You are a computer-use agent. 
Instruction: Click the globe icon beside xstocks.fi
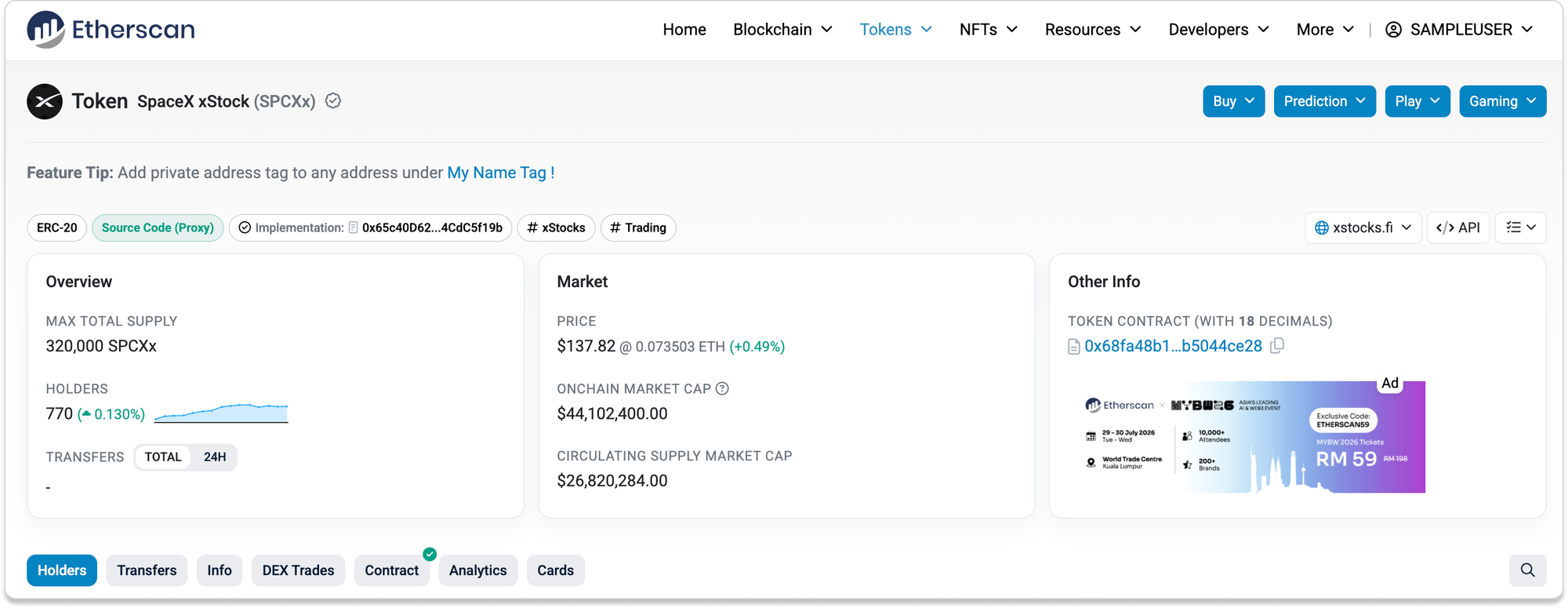1322,228
